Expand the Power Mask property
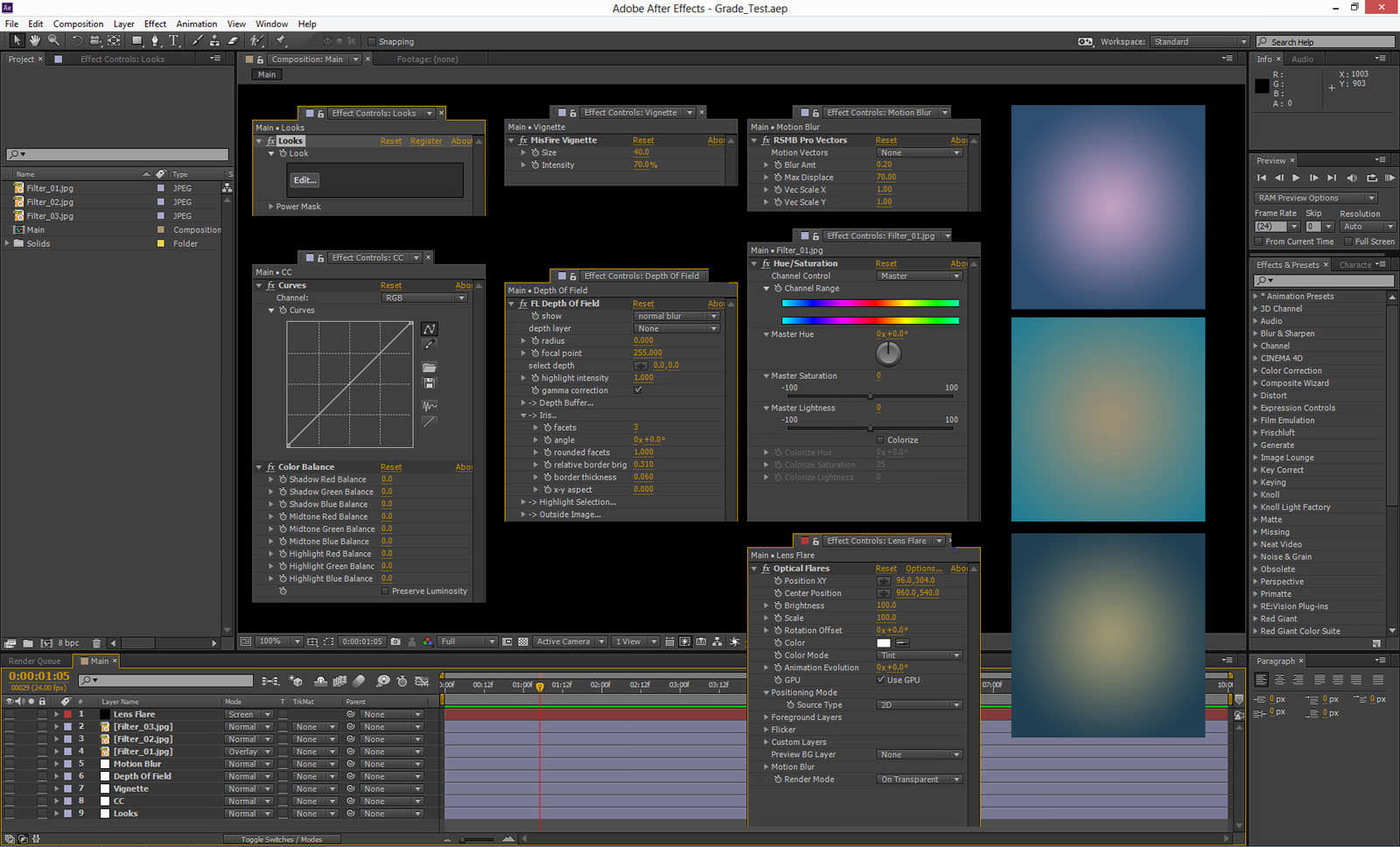 [x=271, y=206]
